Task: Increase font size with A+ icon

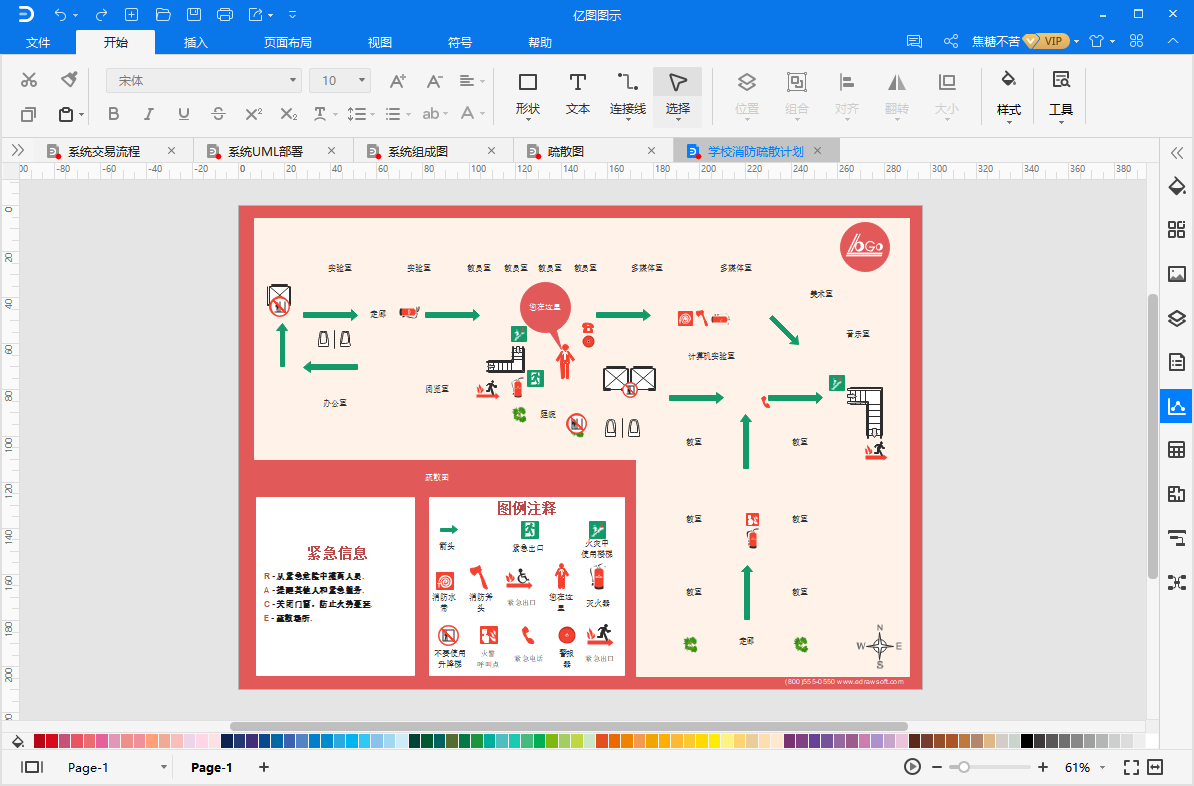Action: 397,81
